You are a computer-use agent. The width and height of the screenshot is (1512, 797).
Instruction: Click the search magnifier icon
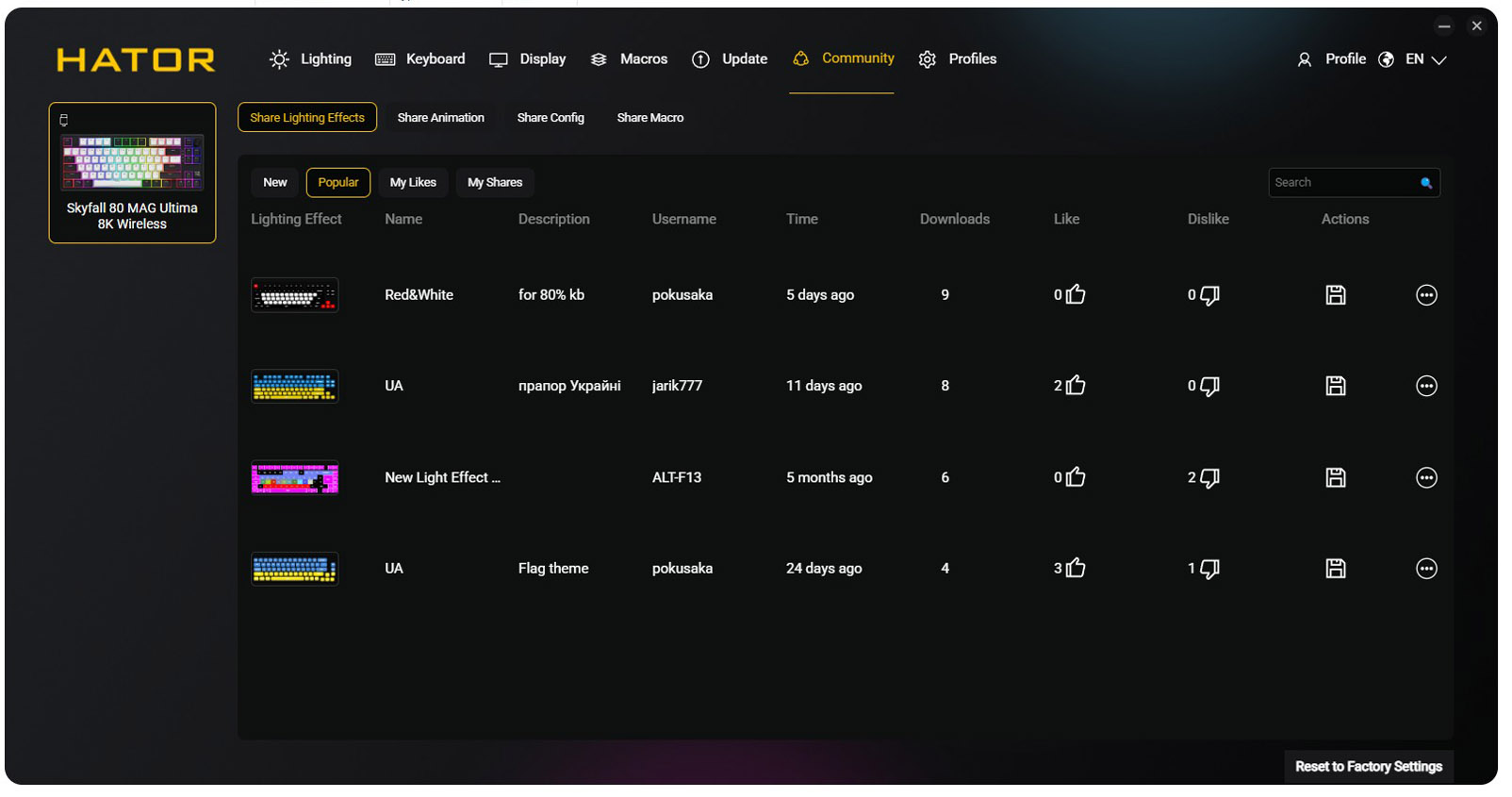click(1426, 183)
